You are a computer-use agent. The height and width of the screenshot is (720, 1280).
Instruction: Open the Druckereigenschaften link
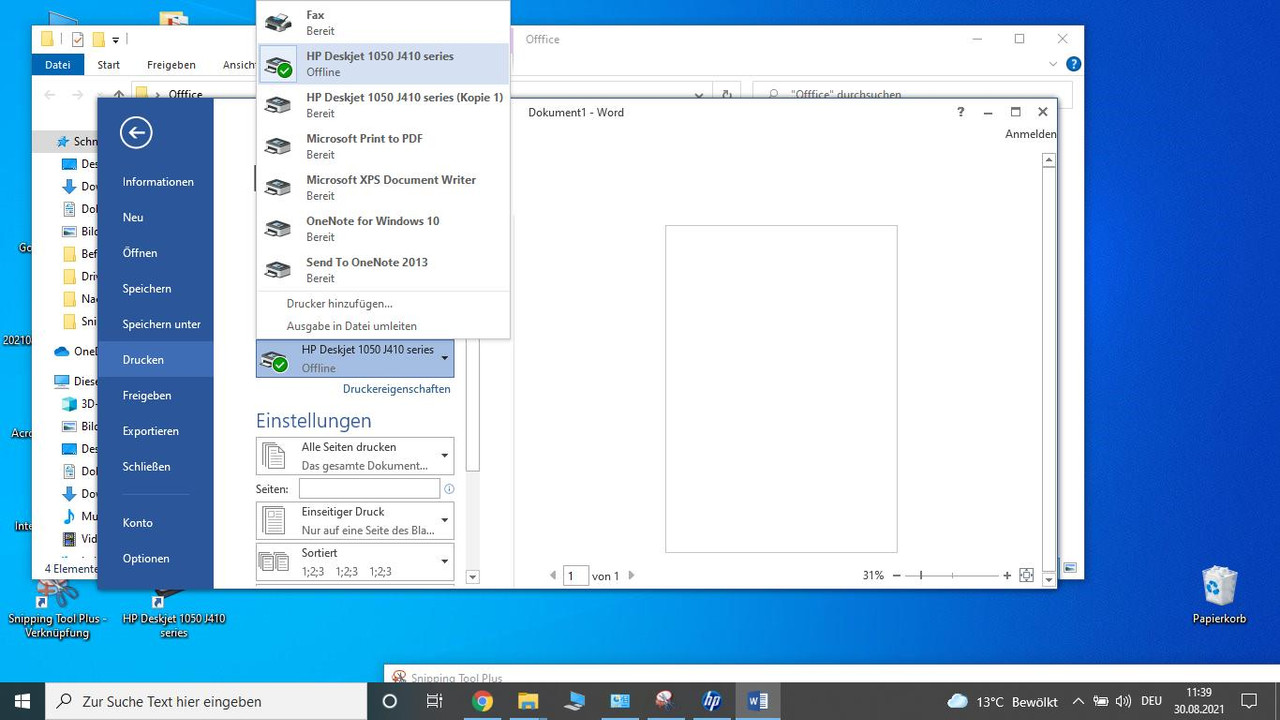coord(397,389)
